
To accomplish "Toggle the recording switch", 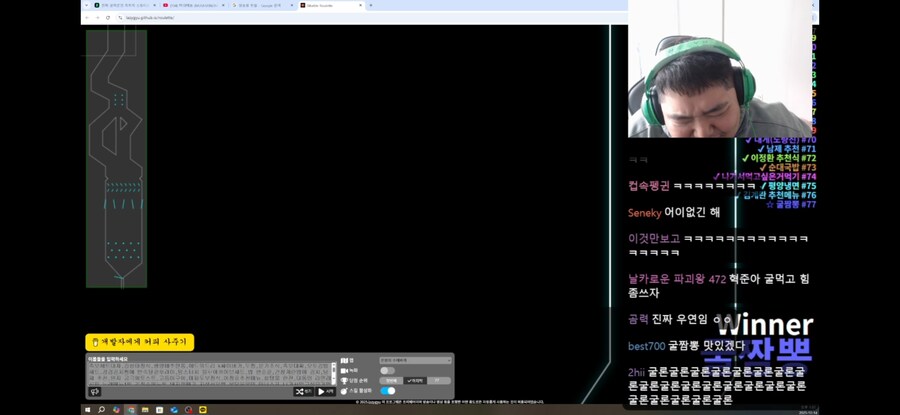I will (387, 370).
